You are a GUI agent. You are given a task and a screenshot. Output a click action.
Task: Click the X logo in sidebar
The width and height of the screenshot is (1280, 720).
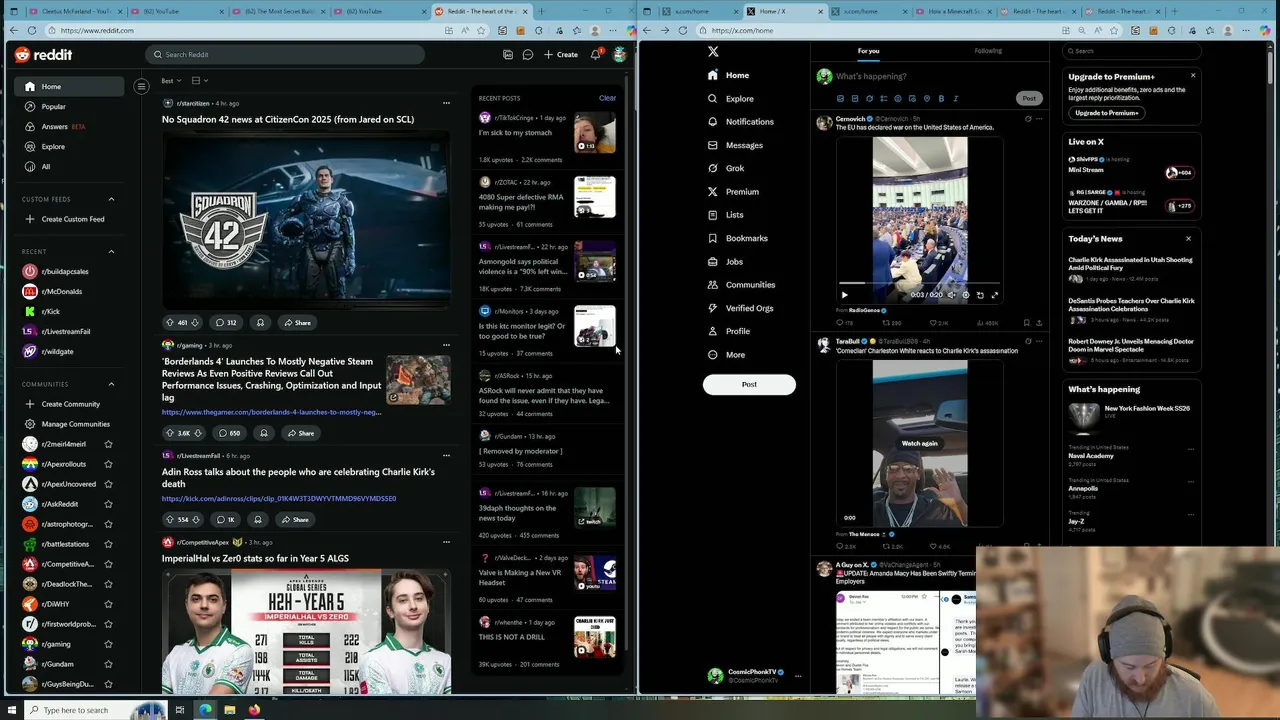(x=713, y=51)
